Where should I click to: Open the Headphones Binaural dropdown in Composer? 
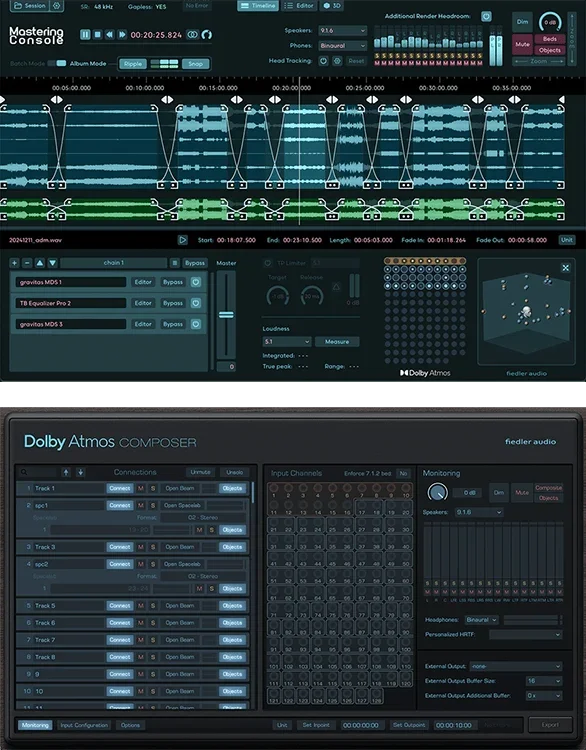click(x=481, y=620)
